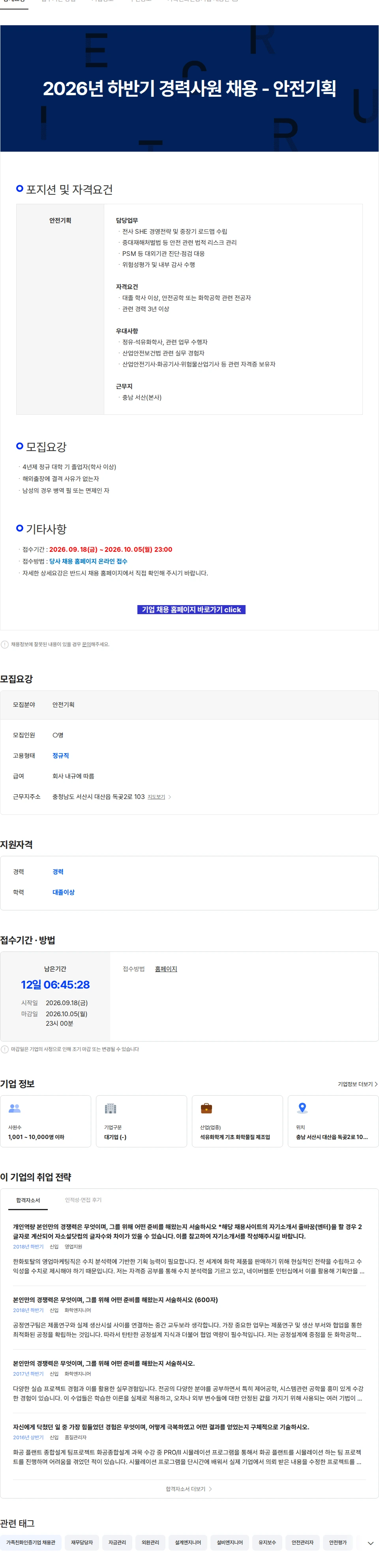Open the 사원수 1,001 ~ 10,000명 이하 card
Image resolution: width=379 pixels, height=1568 pixels.
(46, 1121)
